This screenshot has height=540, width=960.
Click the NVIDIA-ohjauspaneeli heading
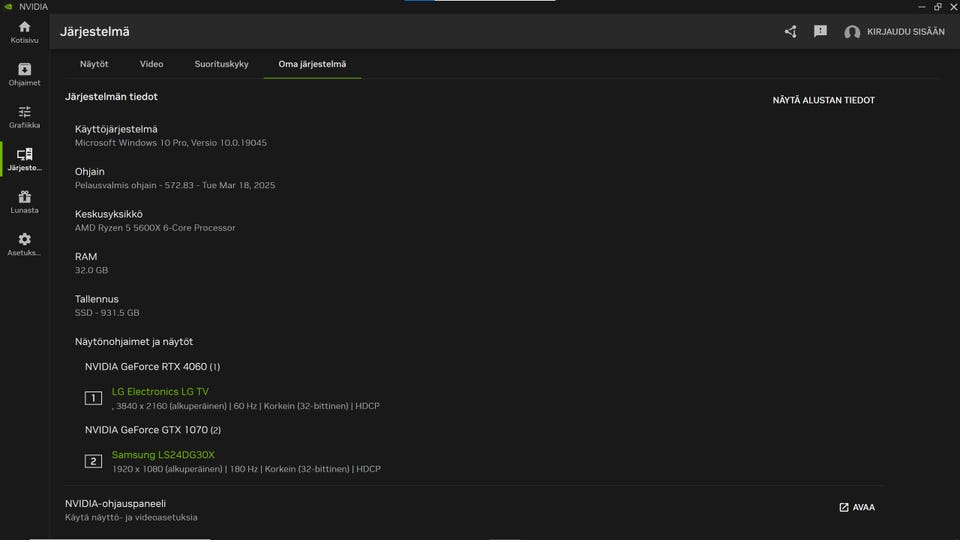point(115,503)
